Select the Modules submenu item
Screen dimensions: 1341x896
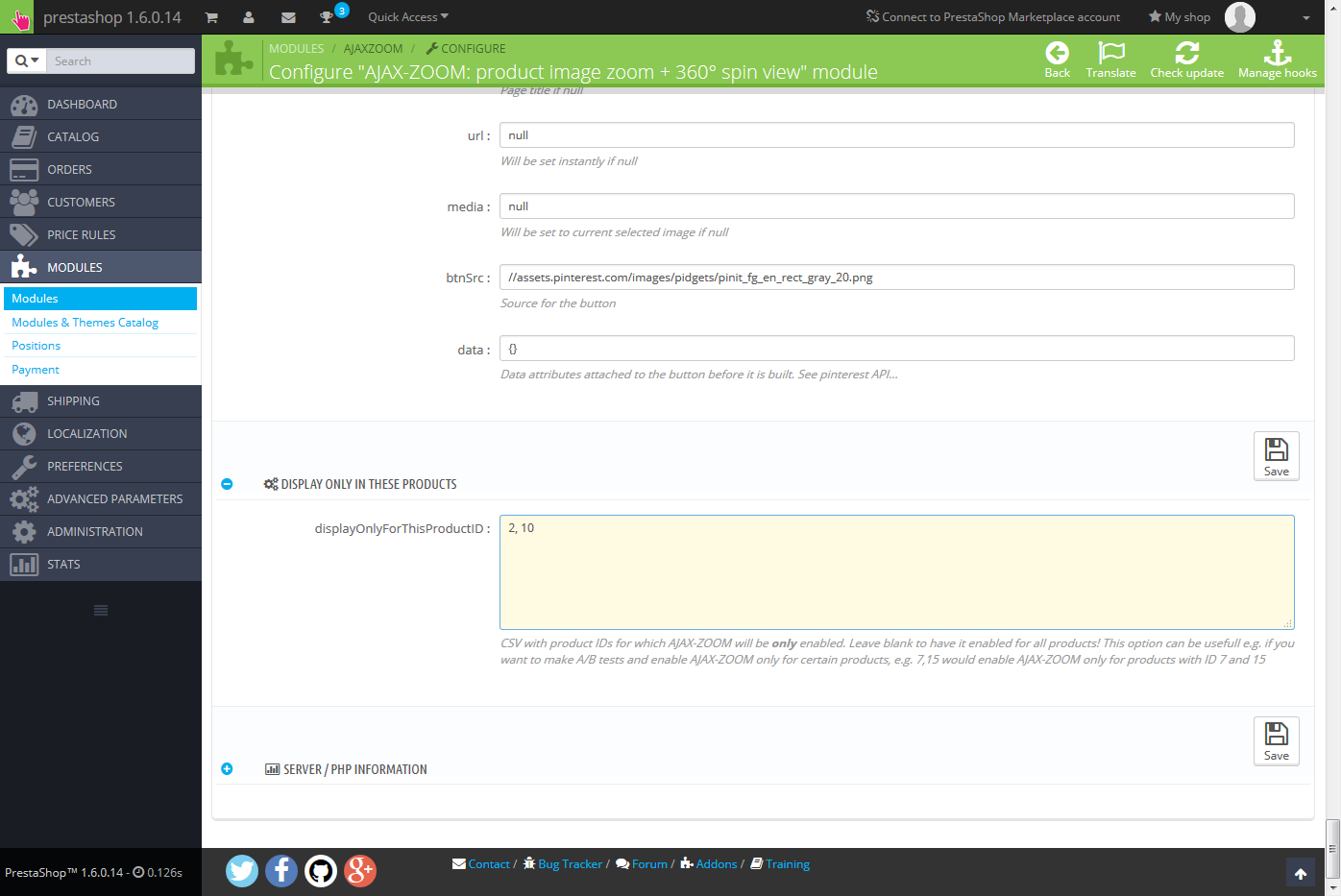(101, 299)
